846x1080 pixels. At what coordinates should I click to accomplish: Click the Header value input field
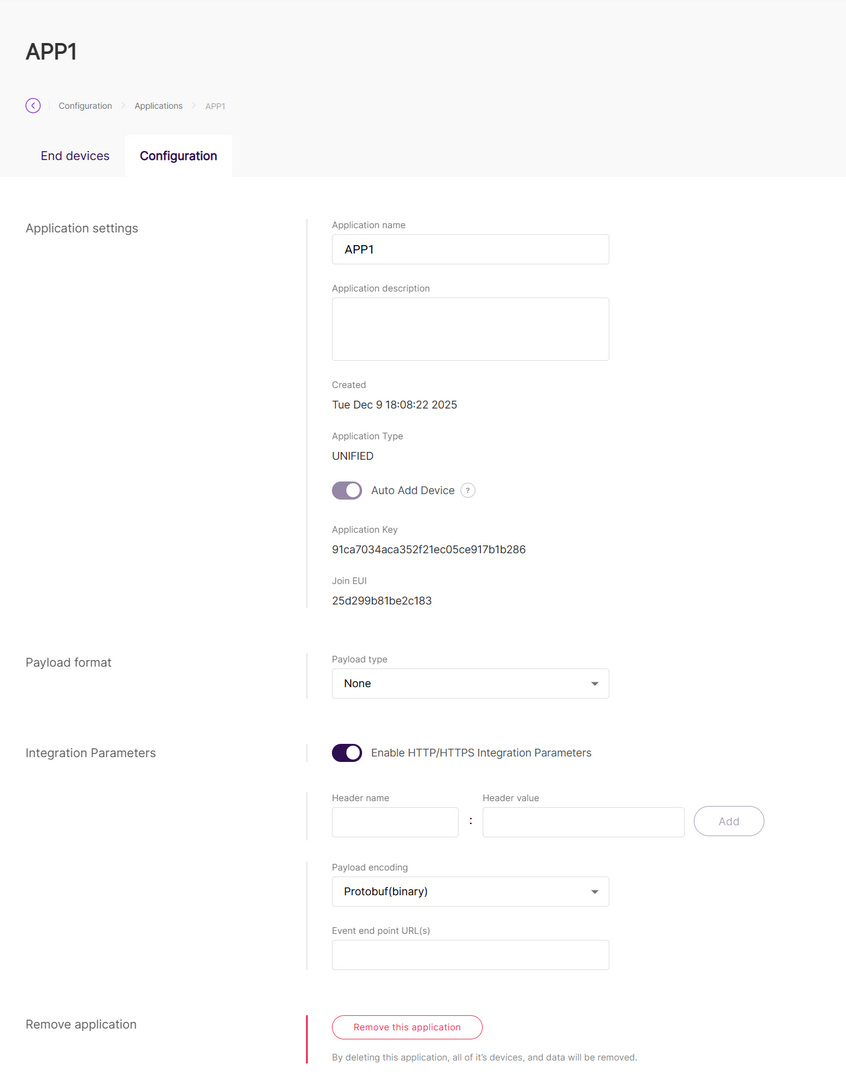[583, 821]
